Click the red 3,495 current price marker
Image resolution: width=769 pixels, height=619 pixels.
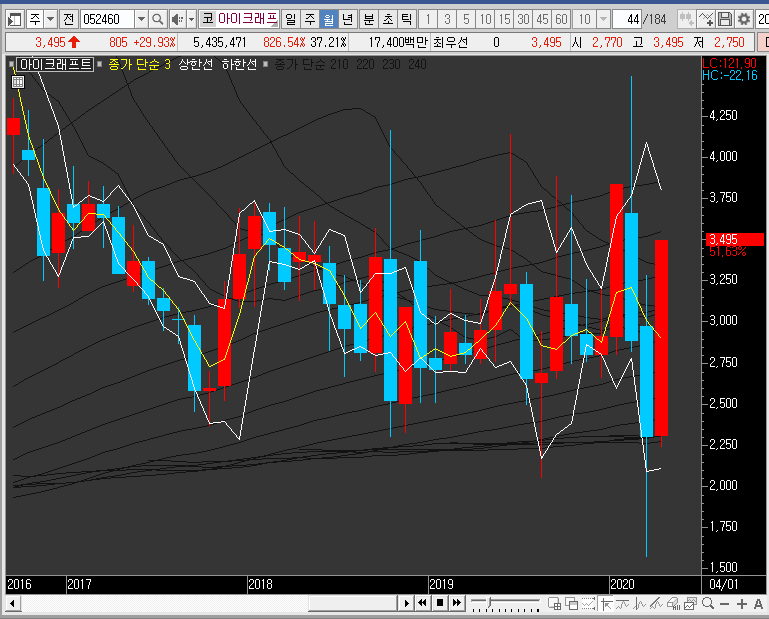734,239
